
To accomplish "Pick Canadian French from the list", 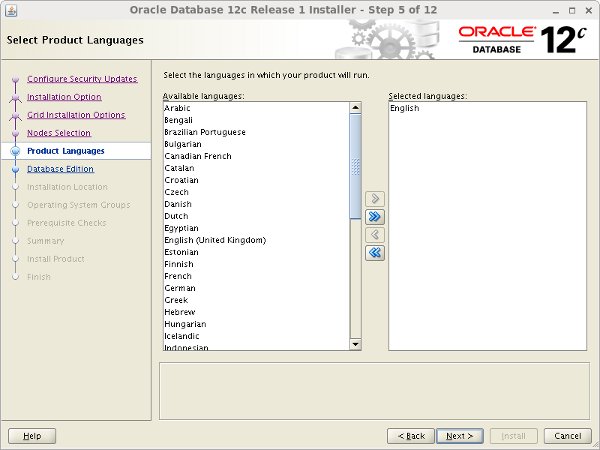I will coord(256,156).
